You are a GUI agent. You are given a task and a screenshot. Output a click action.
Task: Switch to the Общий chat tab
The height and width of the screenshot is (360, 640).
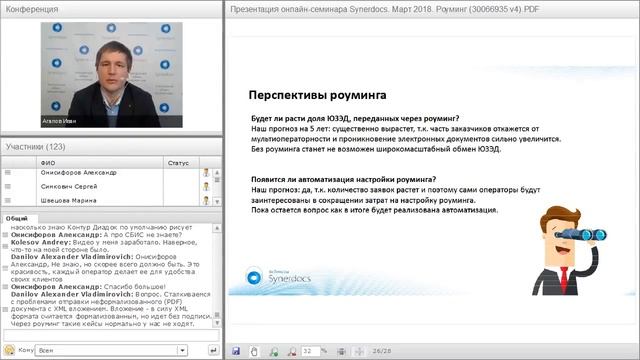(x=16, y=218)
